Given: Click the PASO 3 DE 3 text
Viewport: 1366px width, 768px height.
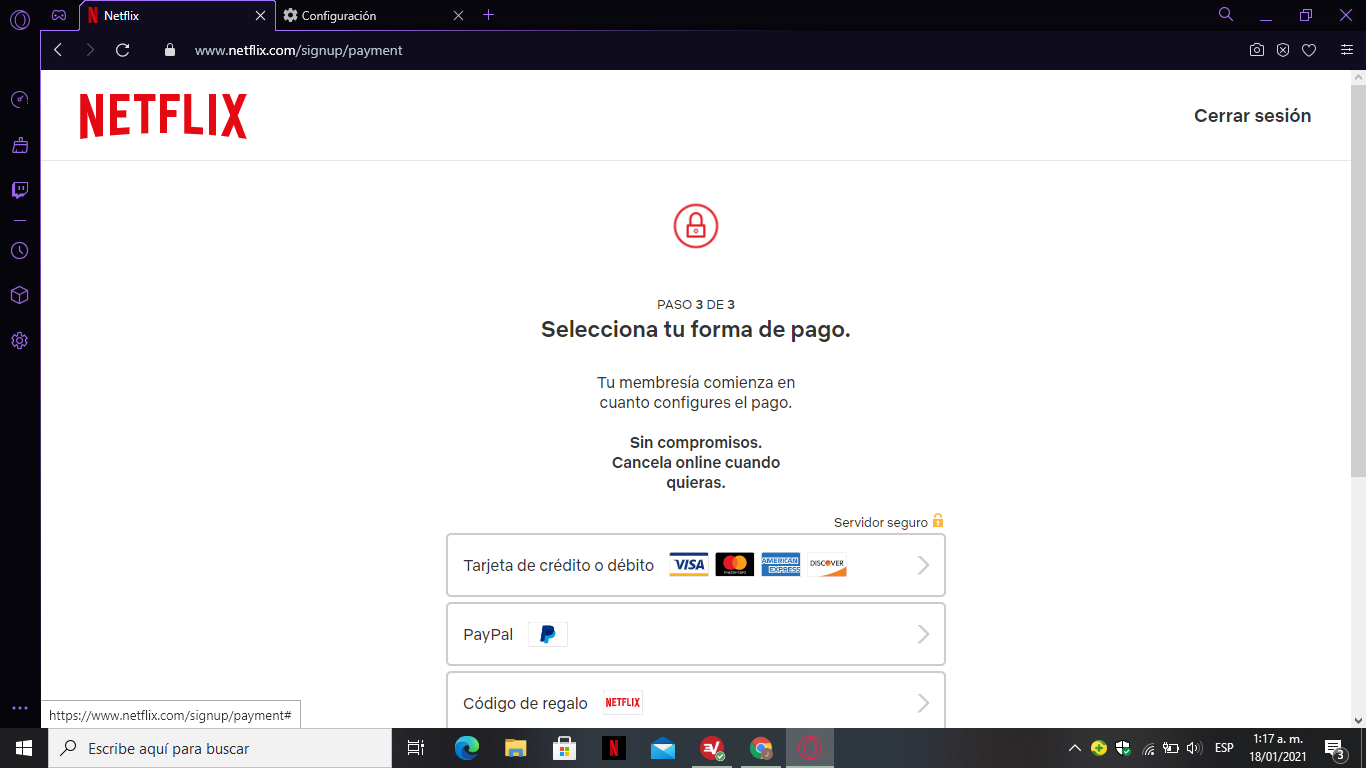Looking at the screenshot, I should click(x=696, y=305).
